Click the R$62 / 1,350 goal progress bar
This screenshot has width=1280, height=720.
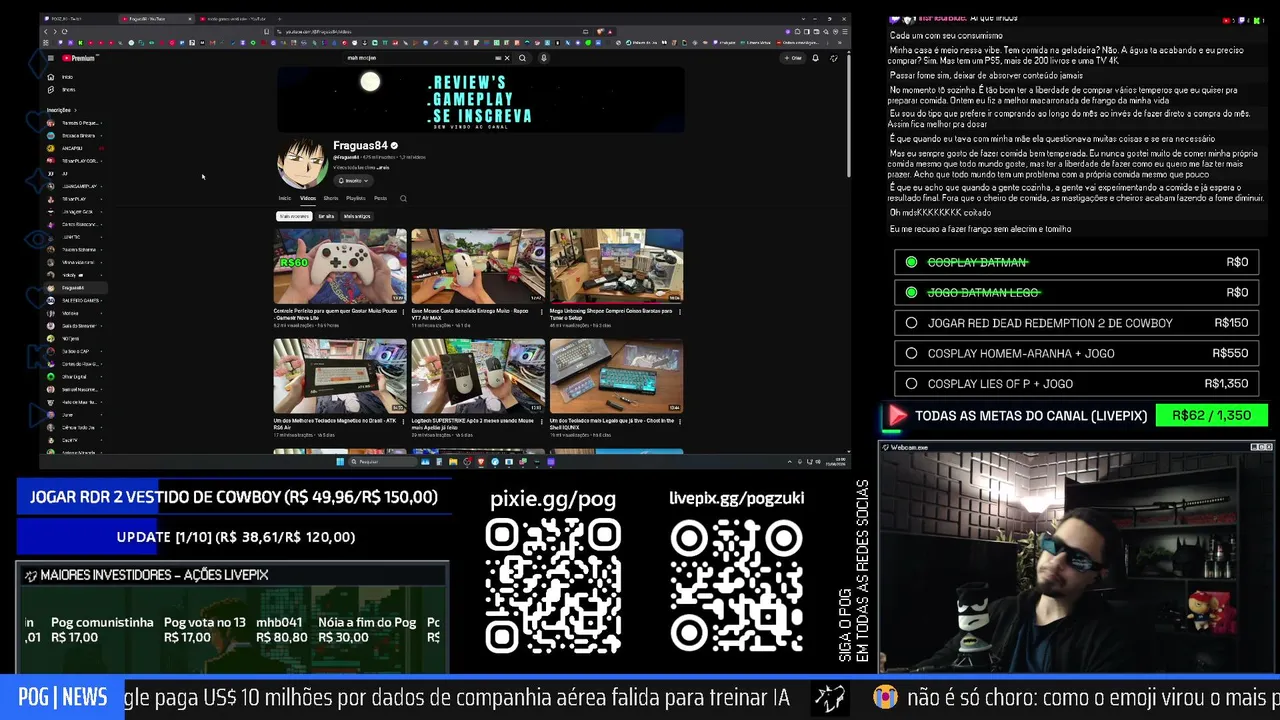point(1212,415)
